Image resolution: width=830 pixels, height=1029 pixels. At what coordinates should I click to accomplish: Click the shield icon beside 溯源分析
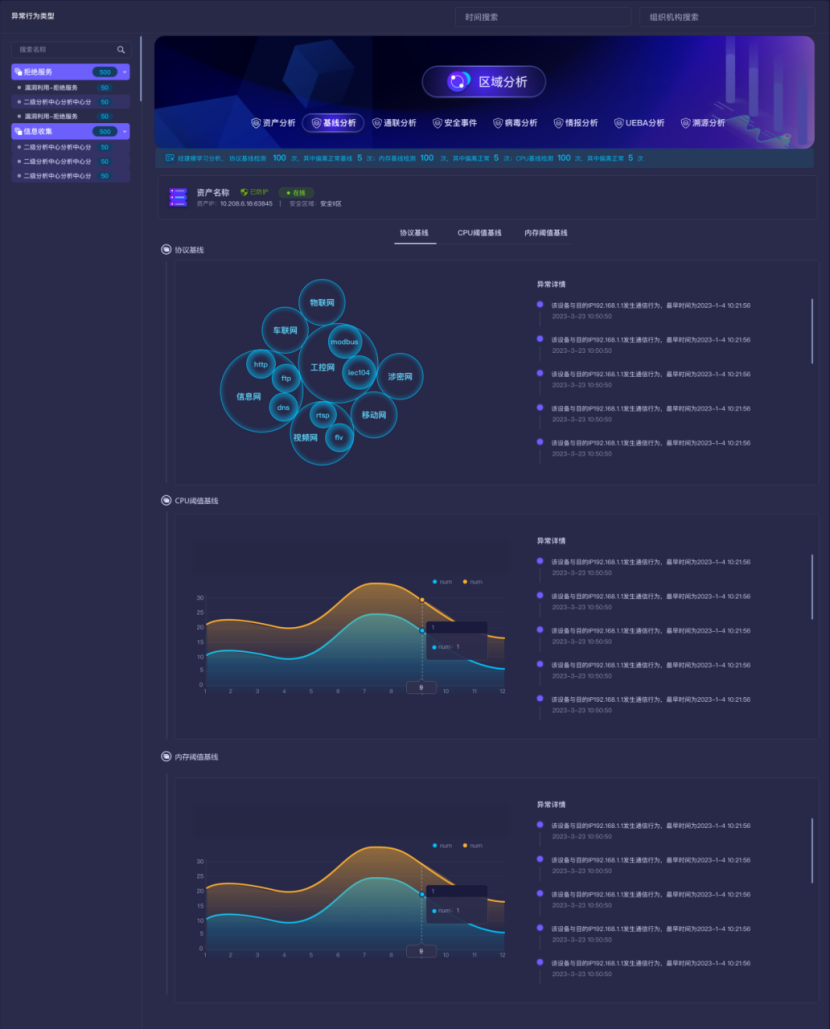(684, 123)
